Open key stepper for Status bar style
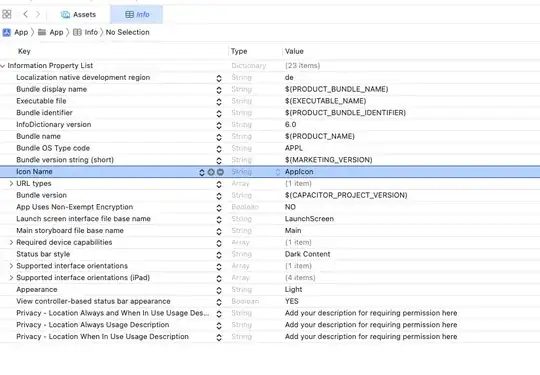540x375 pixels. [219, 255]
